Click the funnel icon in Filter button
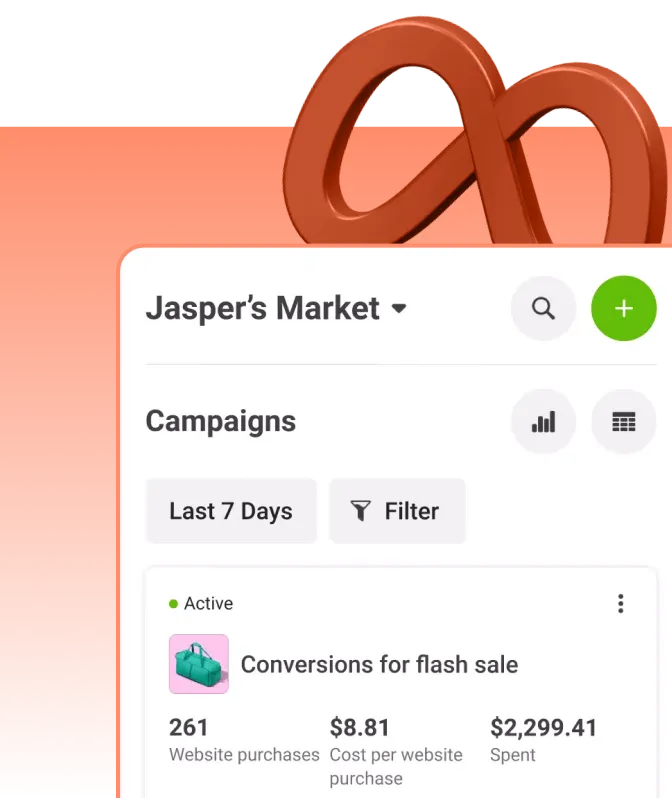Image resolution: width=672 pixels, height=798 pixels. click(360, 511)
